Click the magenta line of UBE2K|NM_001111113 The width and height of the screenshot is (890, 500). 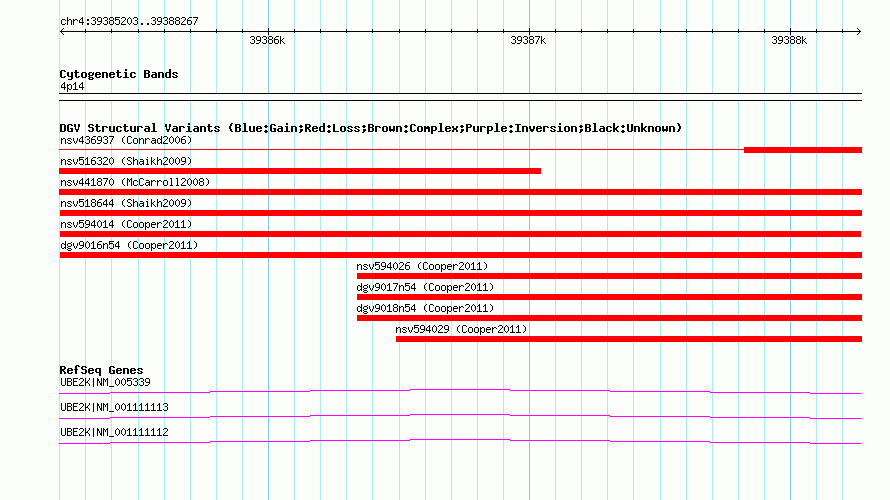pos(460,416)
